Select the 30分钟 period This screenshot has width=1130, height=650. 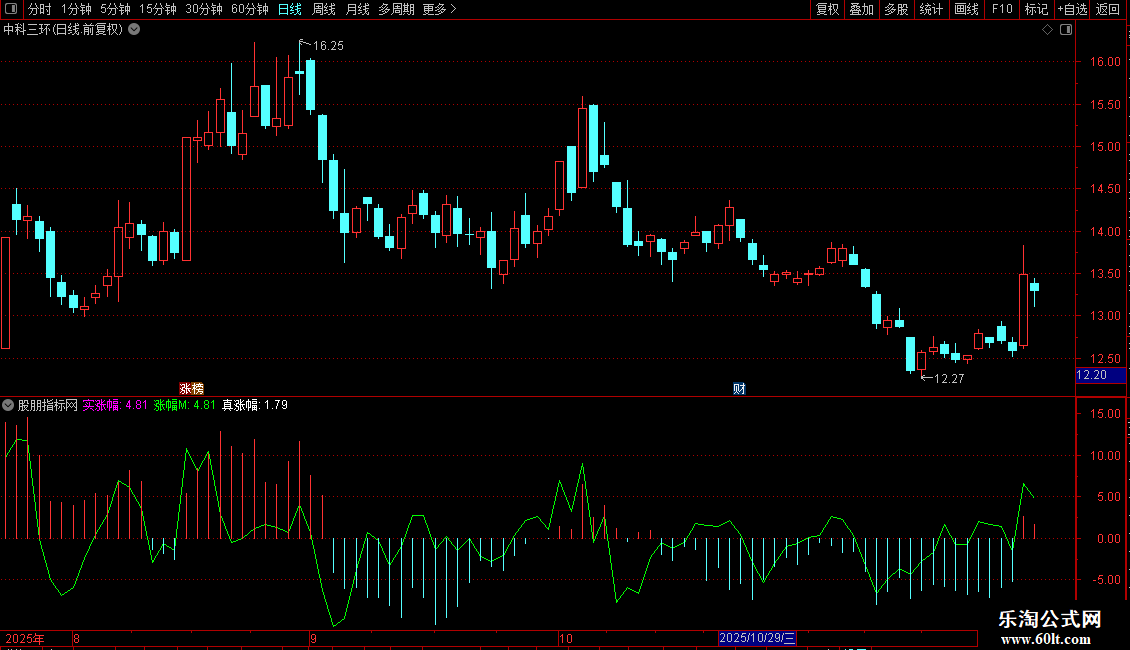point(204,9)
